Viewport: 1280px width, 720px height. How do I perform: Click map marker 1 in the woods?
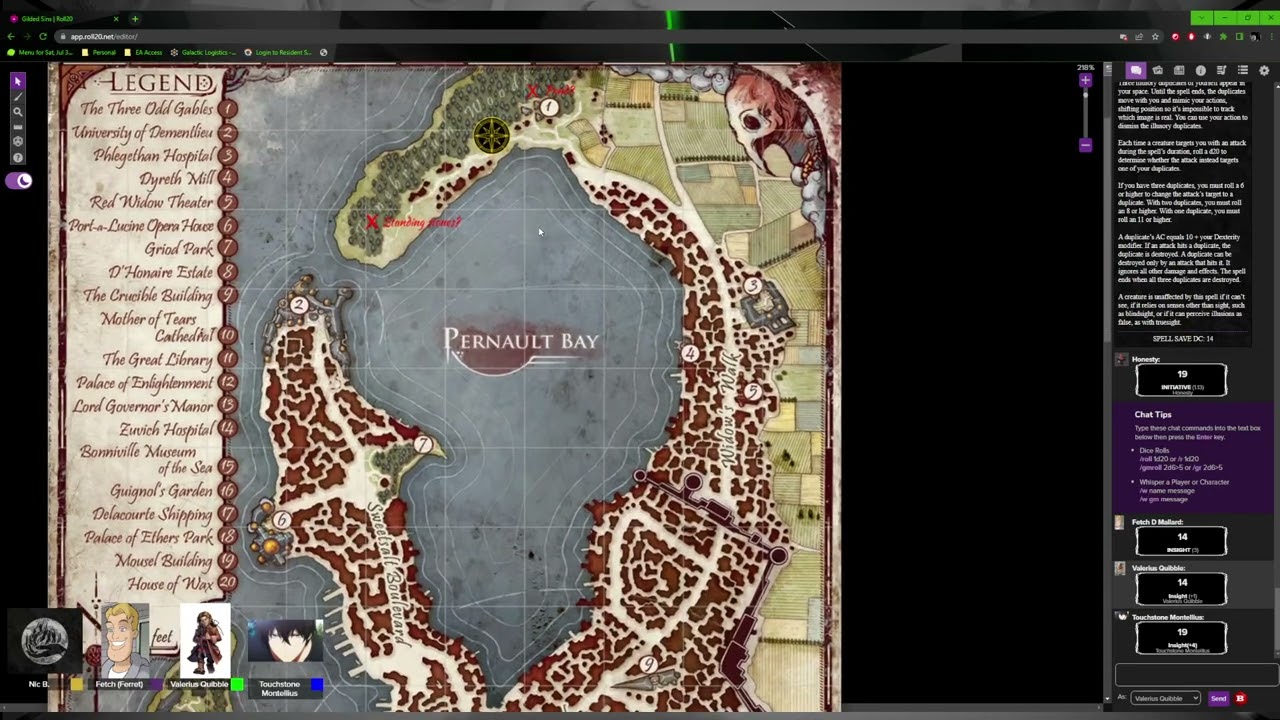549,107
